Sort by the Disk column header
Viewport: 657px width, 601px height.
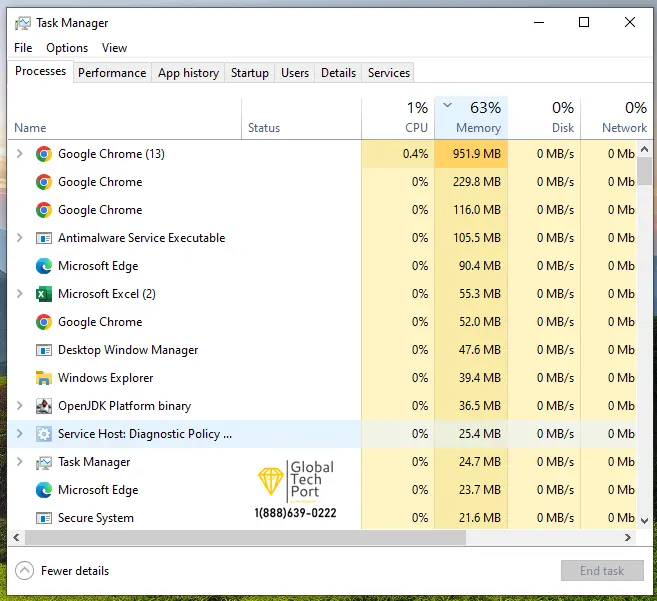coord(544,119)
